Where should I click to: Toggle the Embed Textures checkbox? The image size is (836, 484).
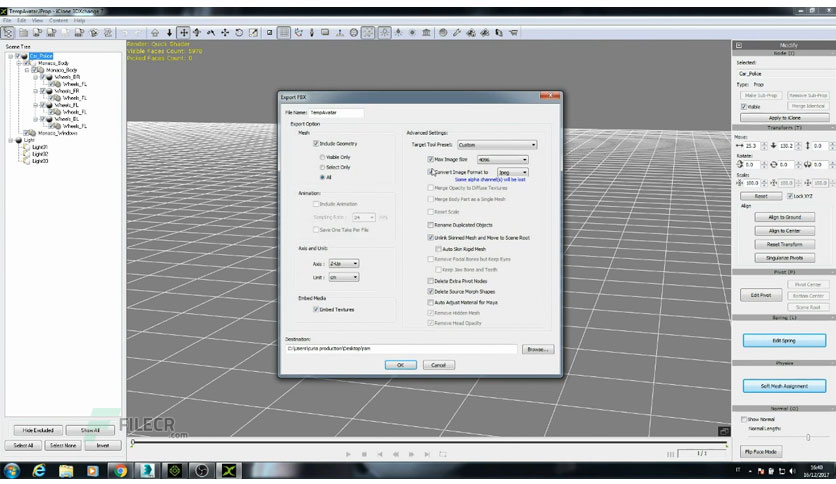pos(316,309)
